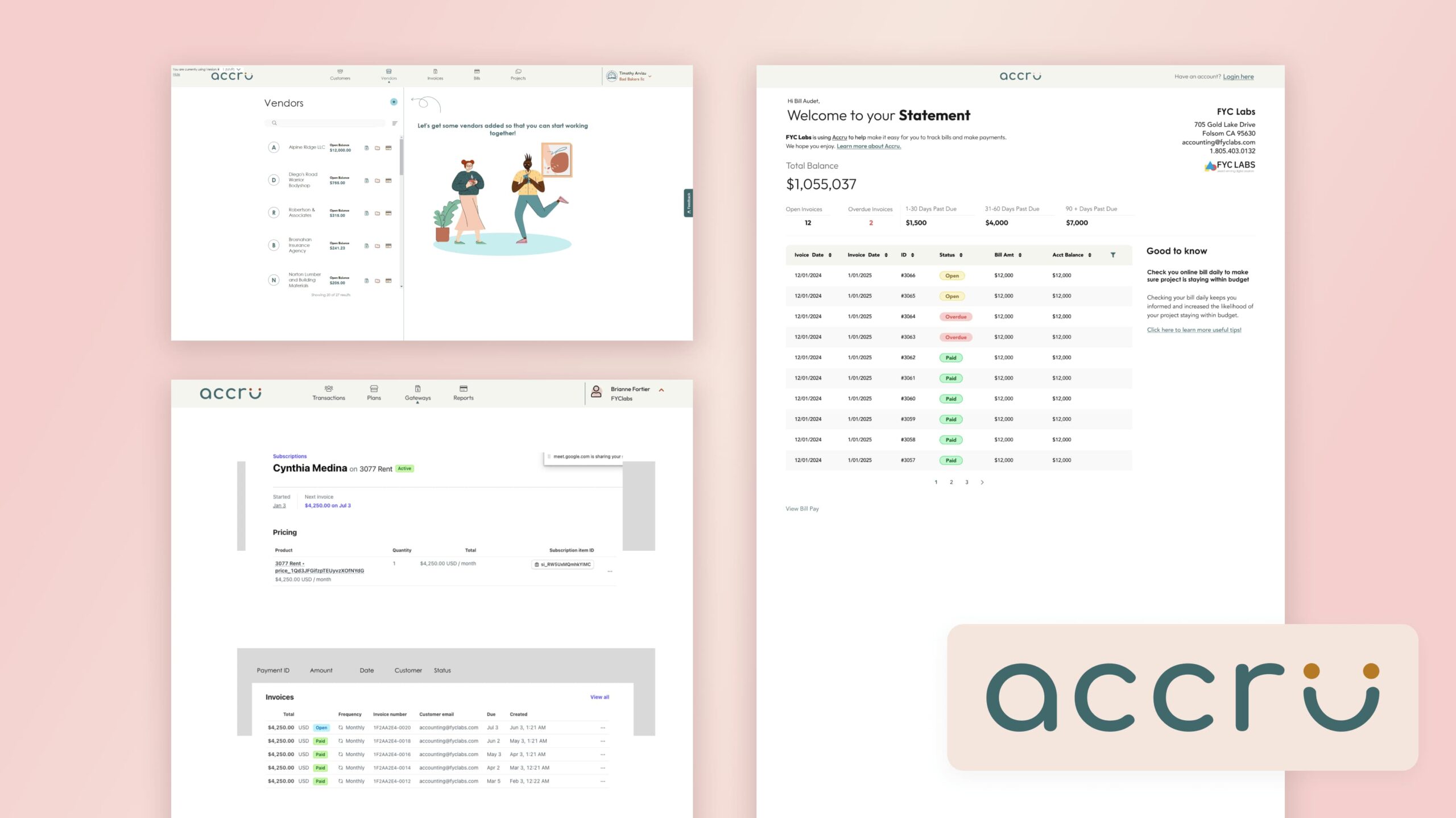
Task: Open the folder icon for Norton Lumber vendor
Action: 377,280
